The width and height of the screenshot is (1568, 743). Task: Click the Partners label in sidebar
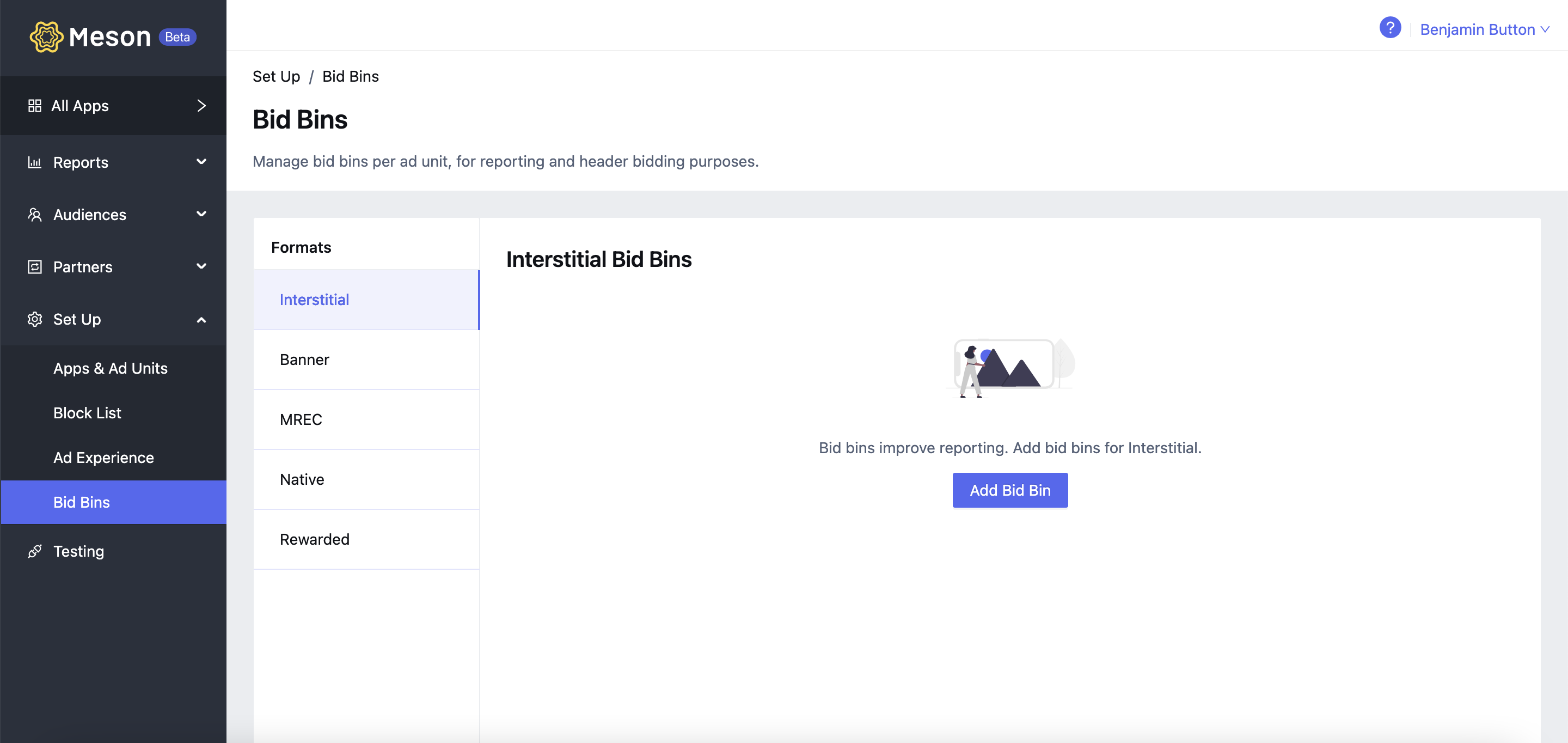pos(83,267)
